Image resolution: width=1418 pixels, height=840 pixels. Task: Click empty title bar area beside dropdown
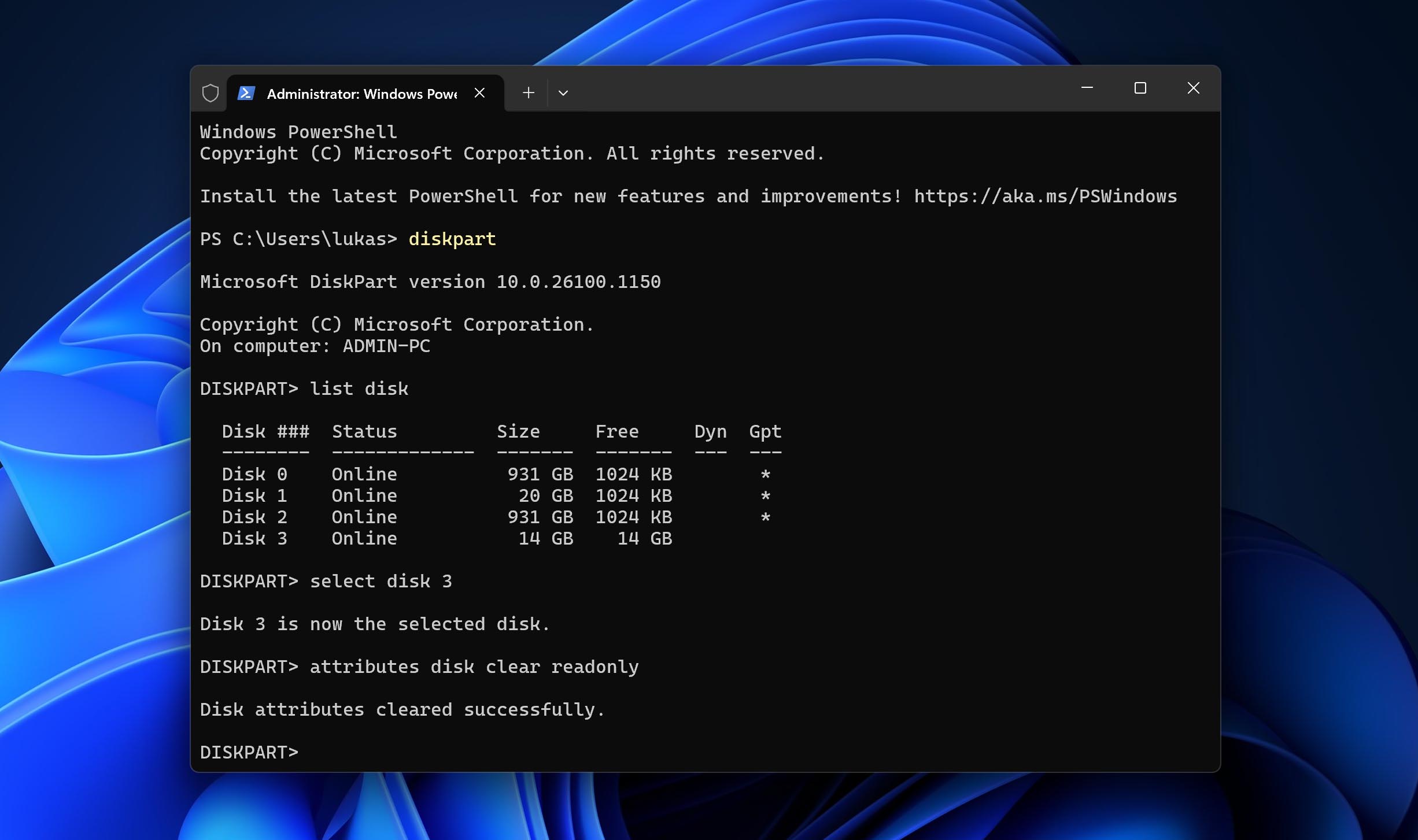click(x=810, y=90)
